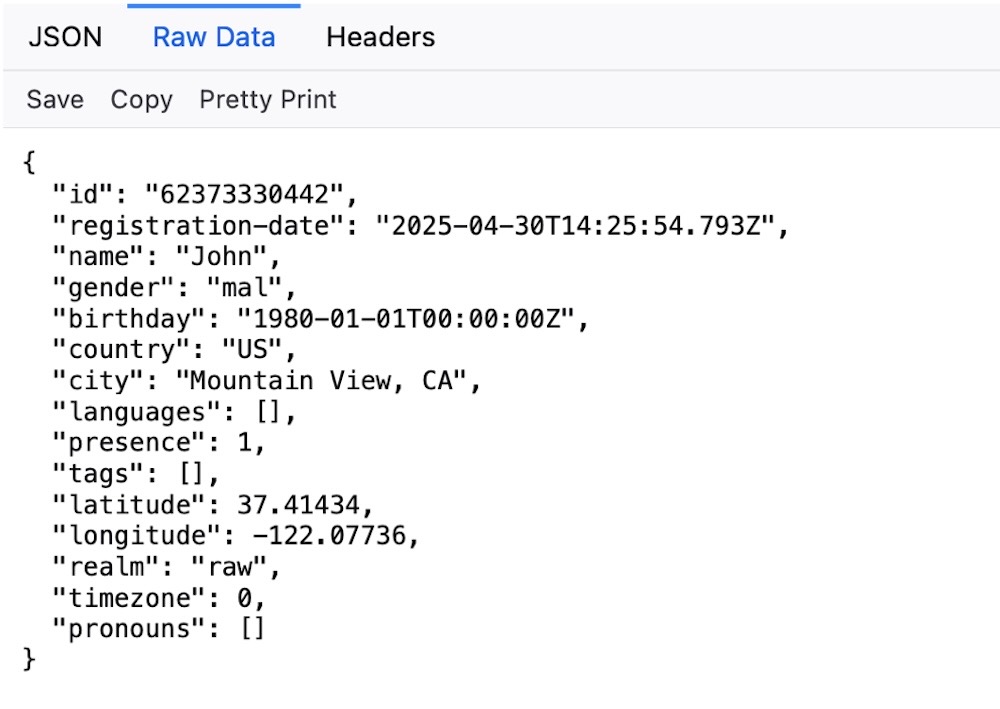Select the Raw Data tab
The height and width of the screenshot is (709, 1000).
(213, 36)
